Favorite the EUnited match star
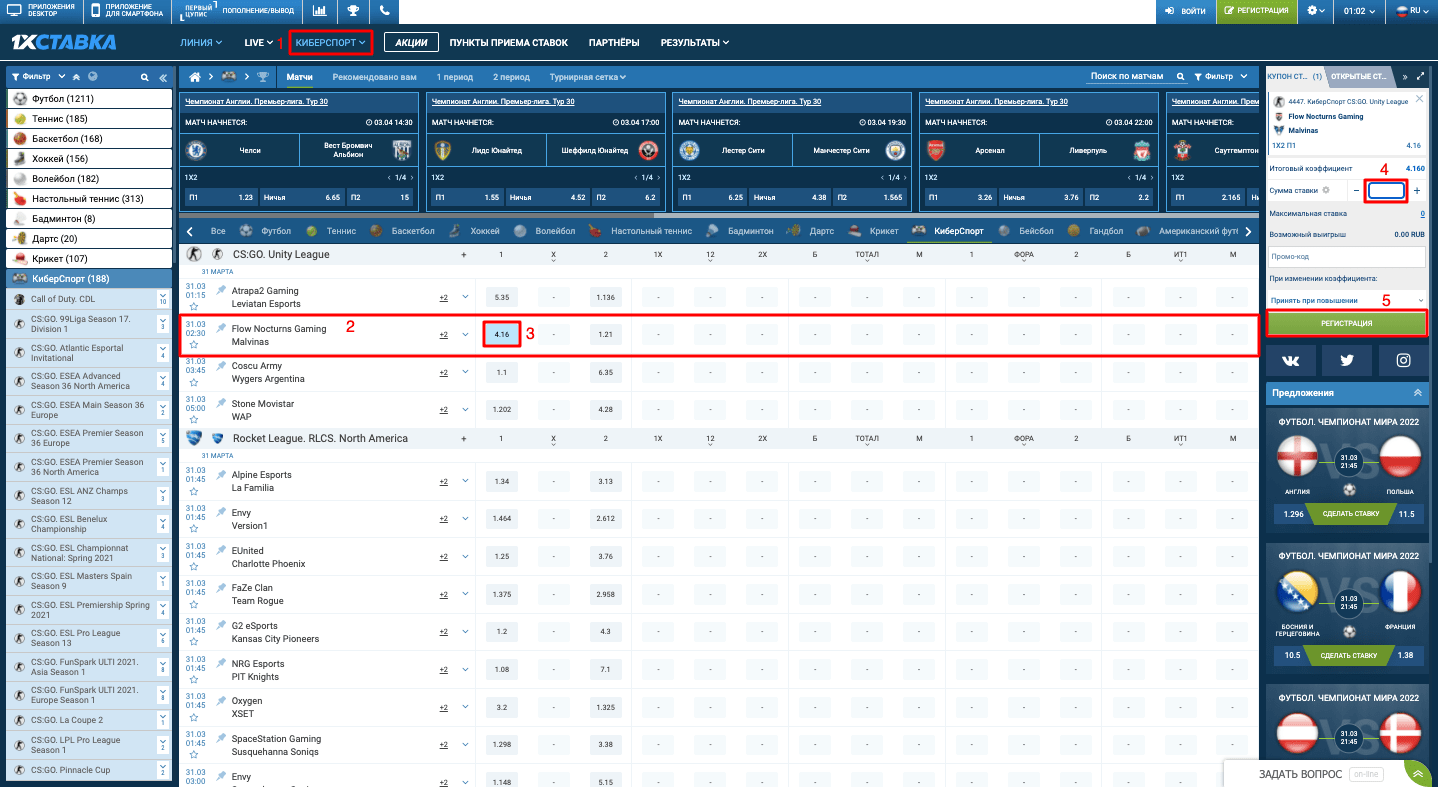The height and width of the screenshot is (787, 1438). click(193, 566)
